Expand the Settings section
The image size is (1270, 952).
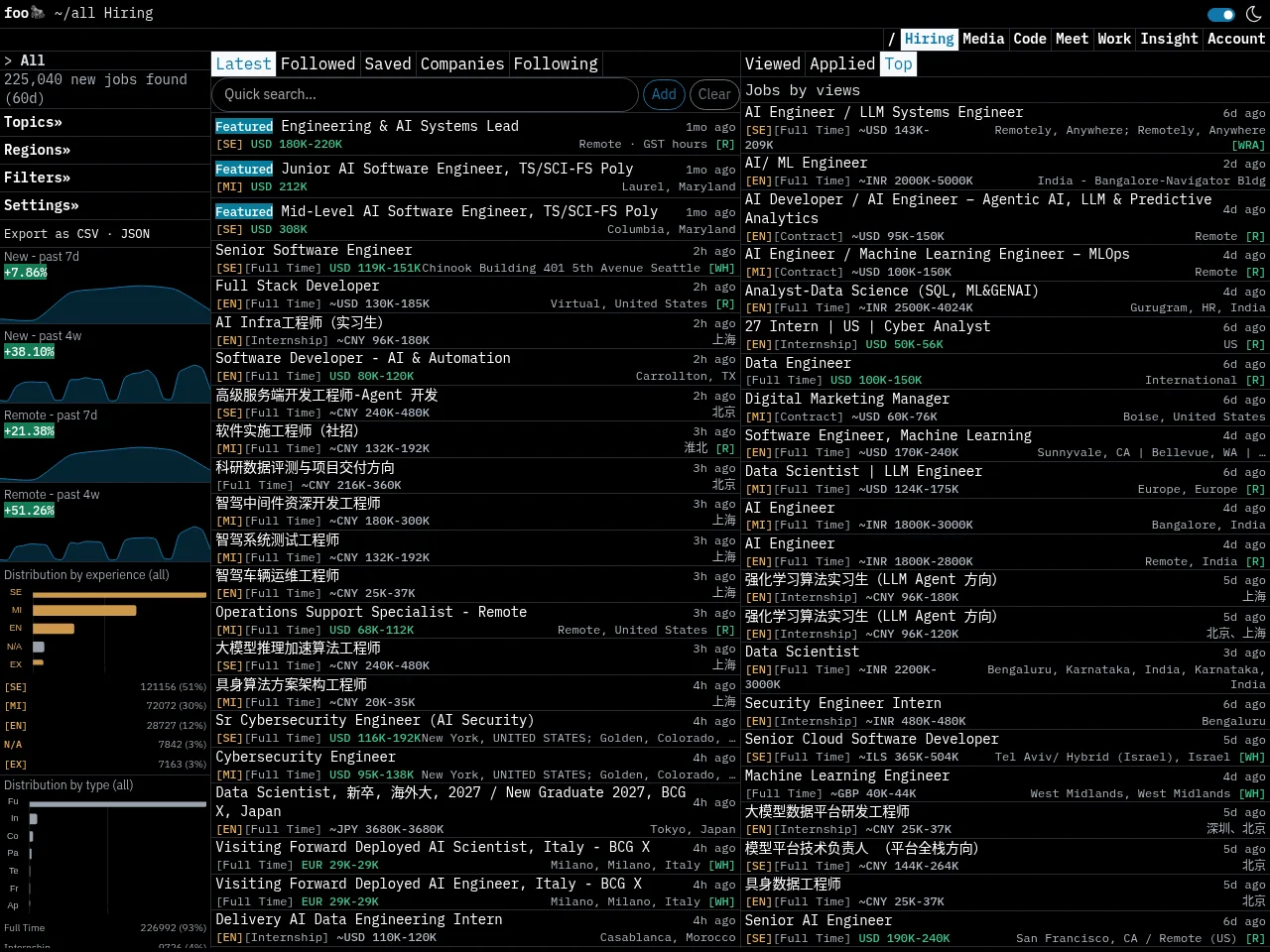point(41,205)
